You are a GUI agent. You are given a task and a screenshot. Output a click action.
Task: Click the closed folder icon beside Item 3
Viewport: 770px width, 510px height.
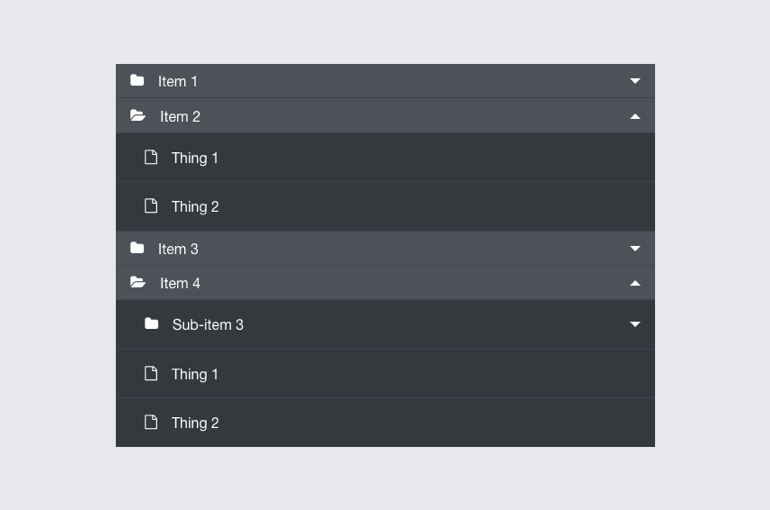(137, 248)
